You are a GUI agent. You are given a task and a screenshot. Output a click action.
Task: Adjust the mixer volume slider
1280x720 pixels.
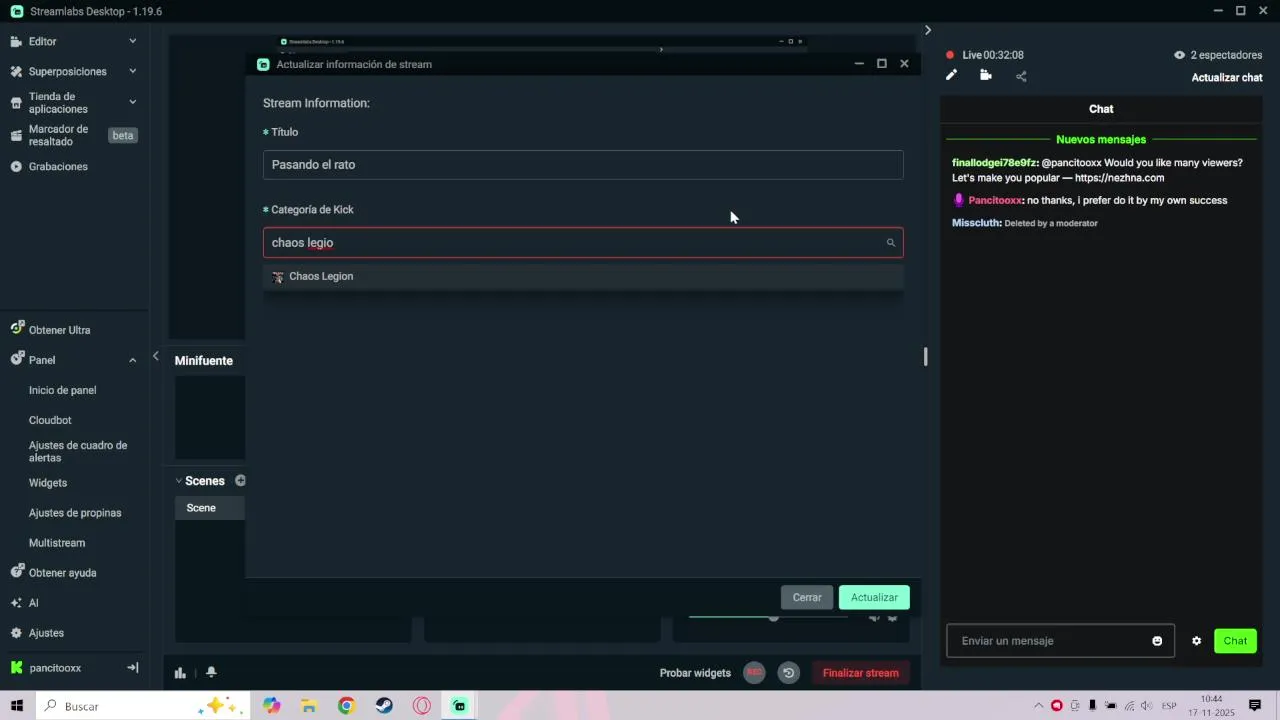click(x=773, y=618)
